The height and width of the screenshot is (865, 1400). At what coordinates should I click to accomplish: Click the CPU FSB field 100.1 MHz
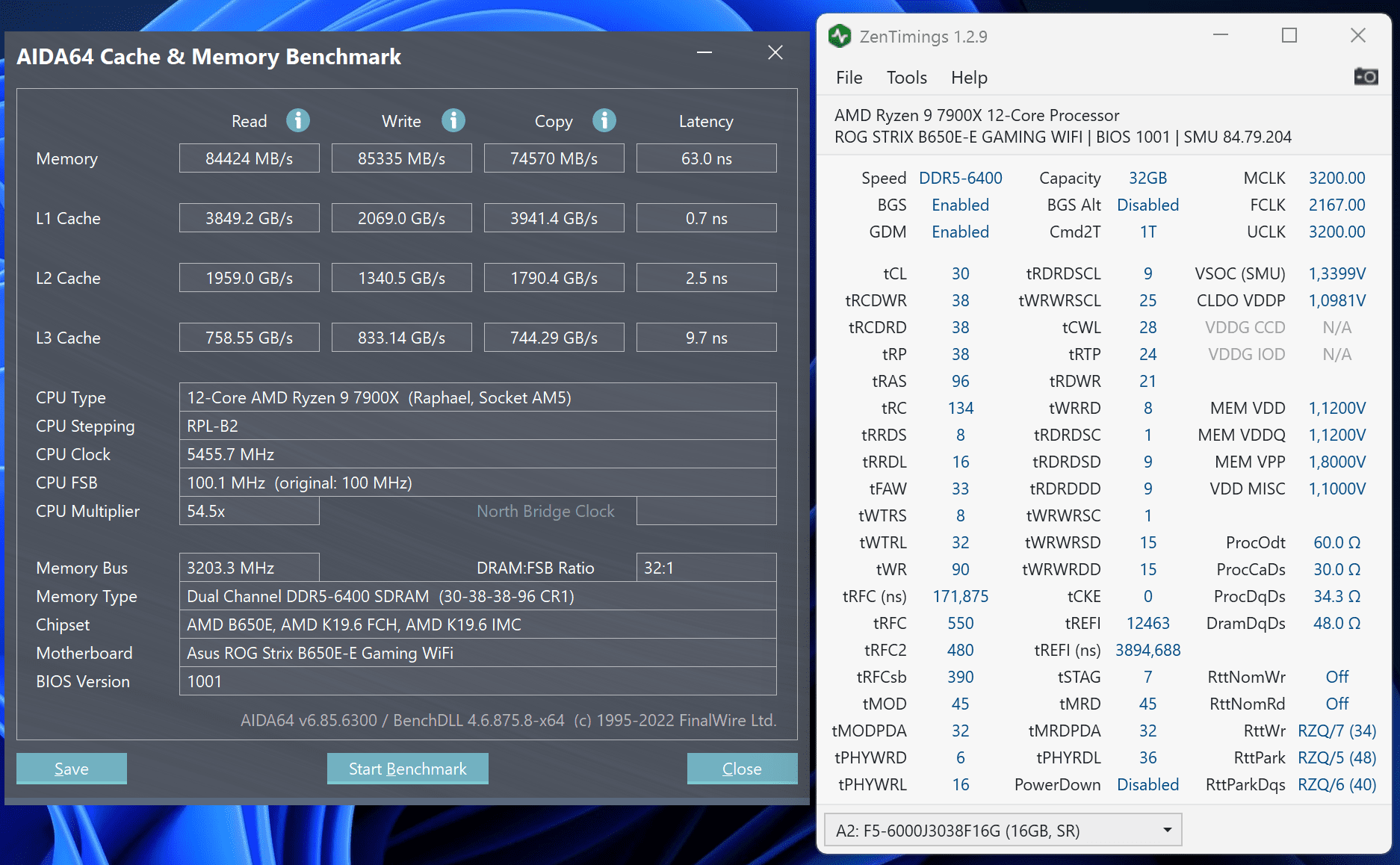pyautogui.click(x=478, y=483)
